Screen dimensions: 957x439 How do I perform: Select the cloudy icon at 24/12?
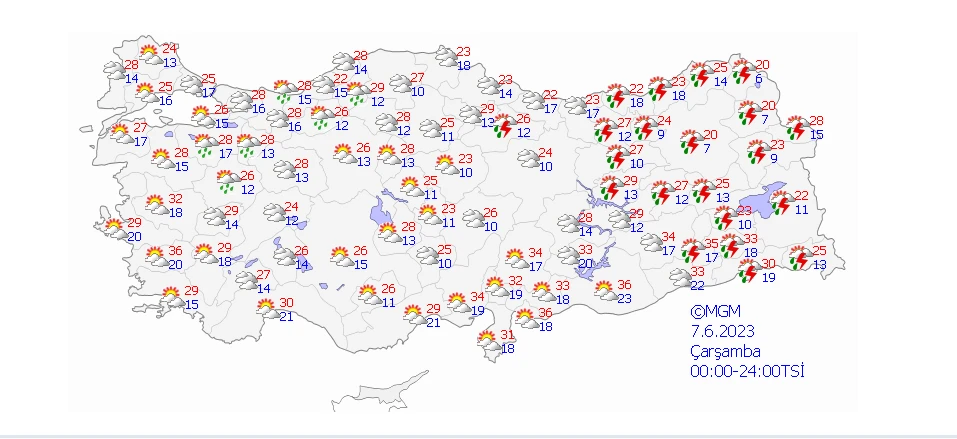pyautogui.click(x=275, y=213)
